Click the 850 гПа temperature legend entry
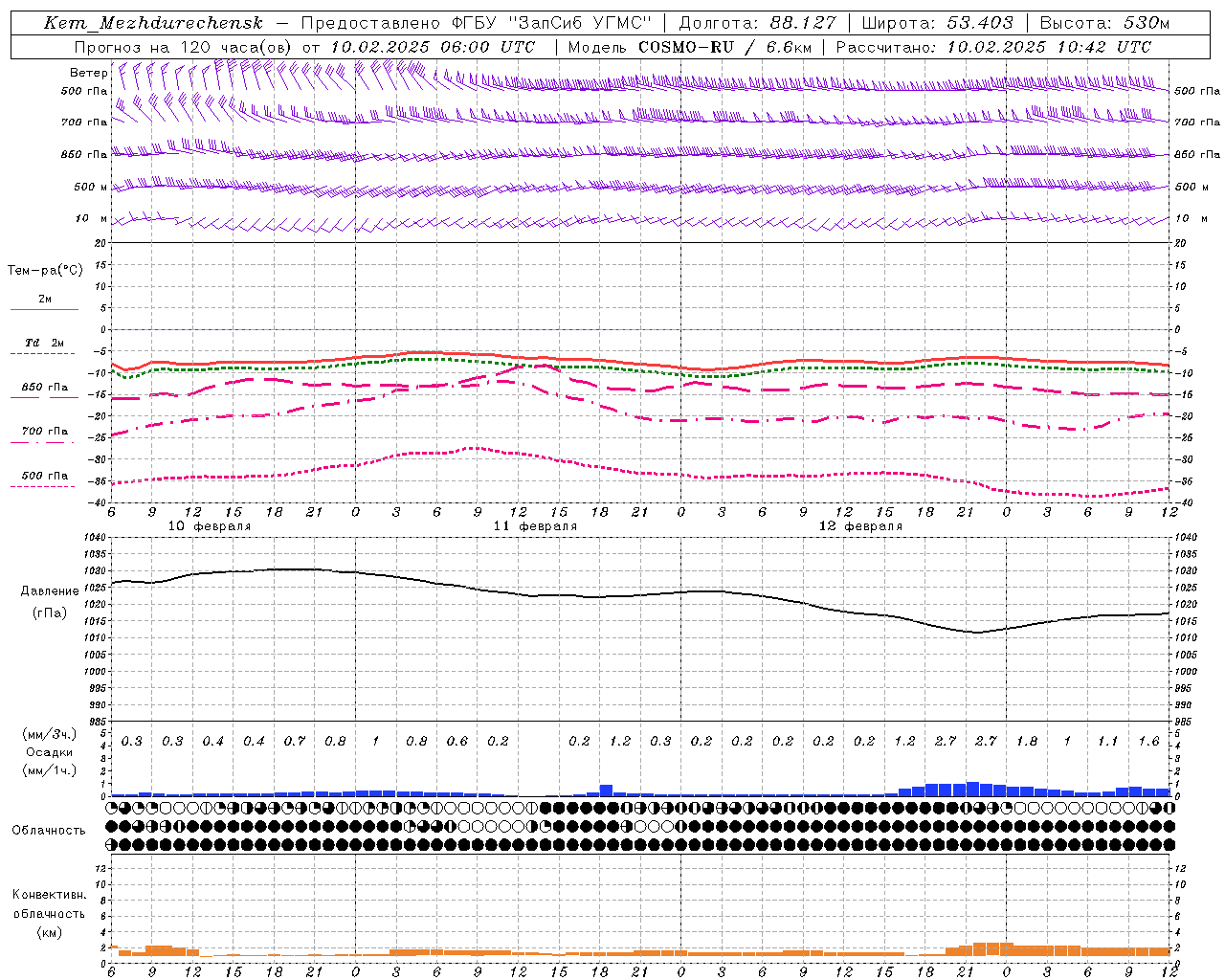 pyautogui.click(x=44, y=388)
